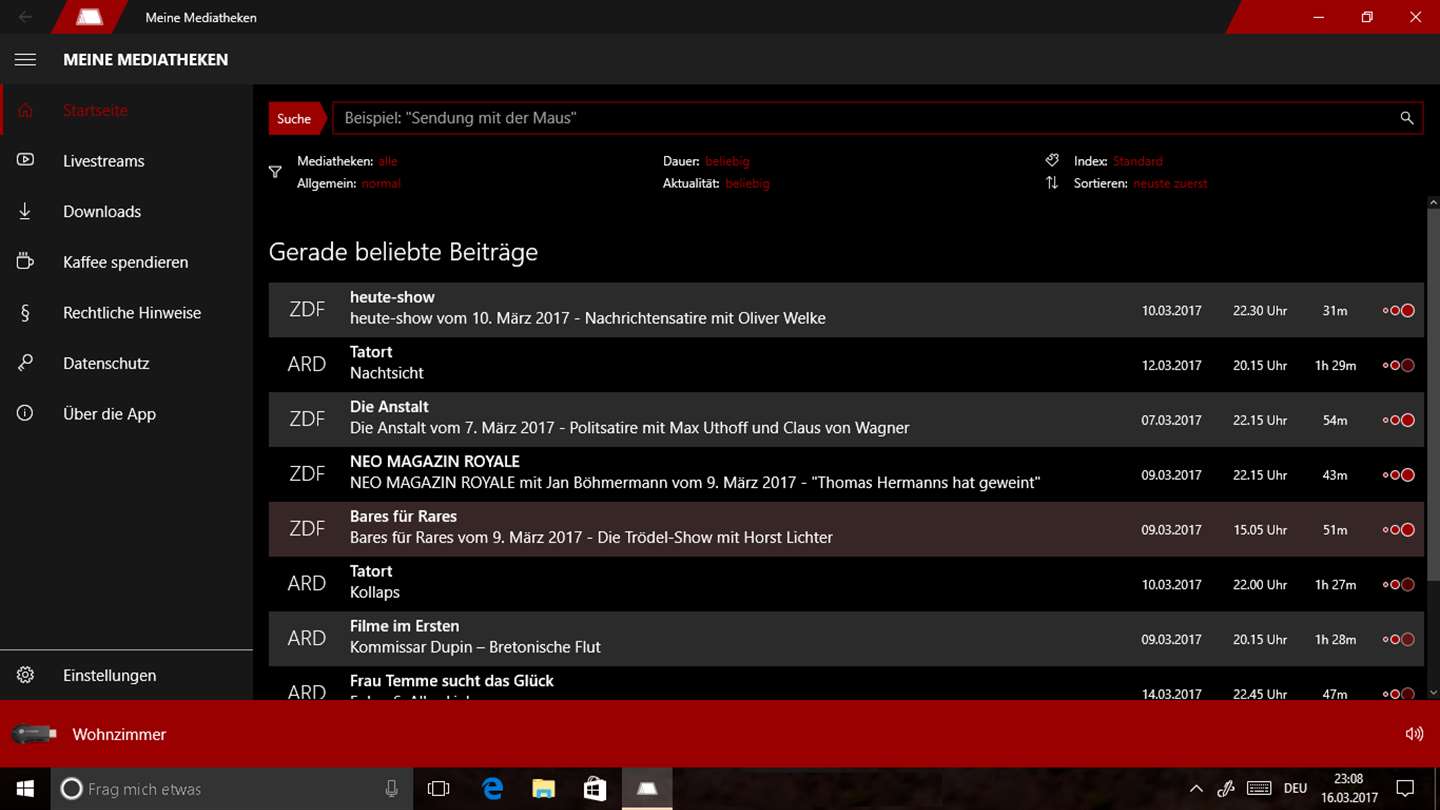This screenshot has height=810, width=1440.
Task: Show hidden system tray icons
Action: [x=1196, y=789]
